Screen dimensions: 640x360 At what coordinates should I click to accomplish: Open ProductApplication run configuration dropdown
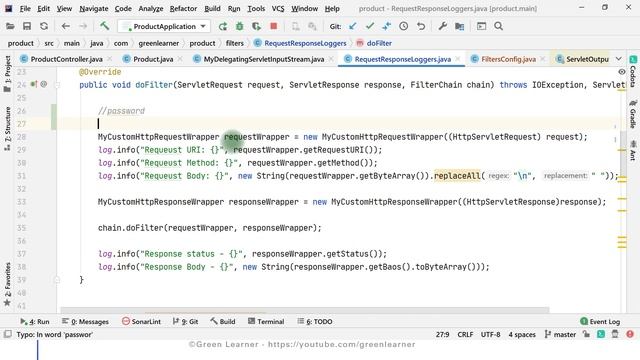point(164,27)
